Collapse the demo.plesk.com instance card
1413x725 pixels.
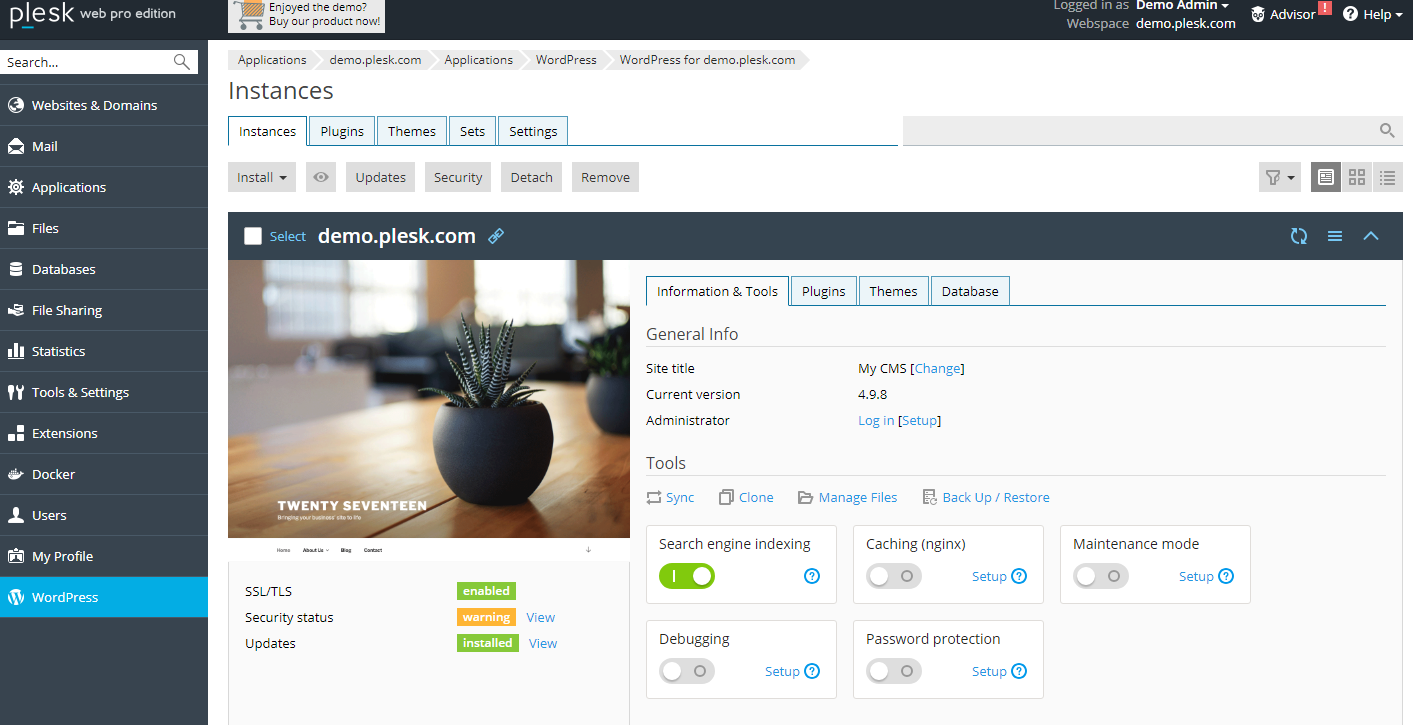[1371, 236]
